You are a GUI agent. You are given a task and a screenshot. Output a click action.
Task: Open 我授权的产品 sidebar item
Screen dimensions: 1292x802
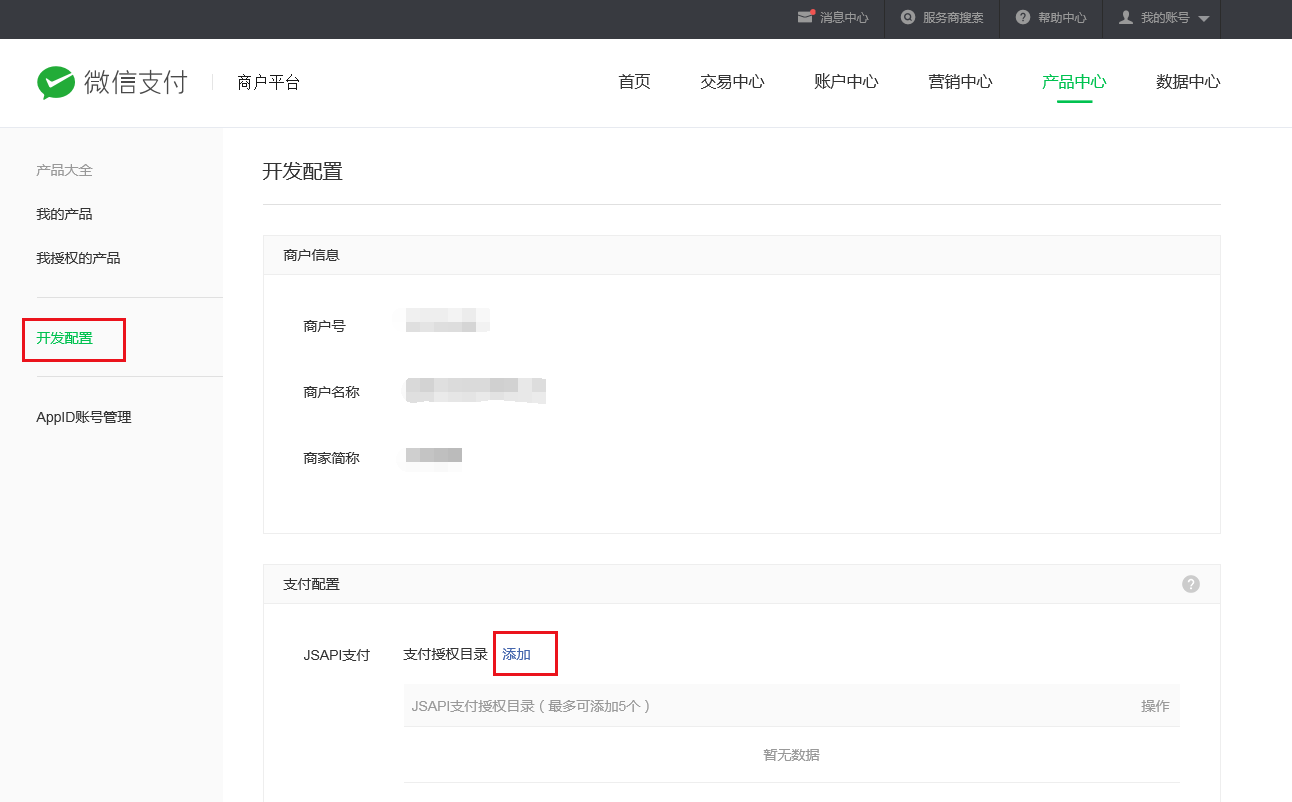(78, 258)
